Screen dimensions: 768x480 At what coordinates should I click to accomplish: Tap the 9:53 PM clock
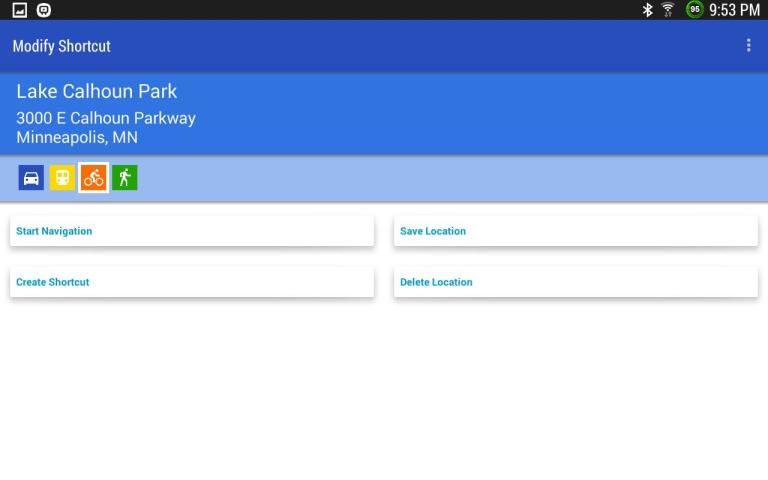coord(735,10)
